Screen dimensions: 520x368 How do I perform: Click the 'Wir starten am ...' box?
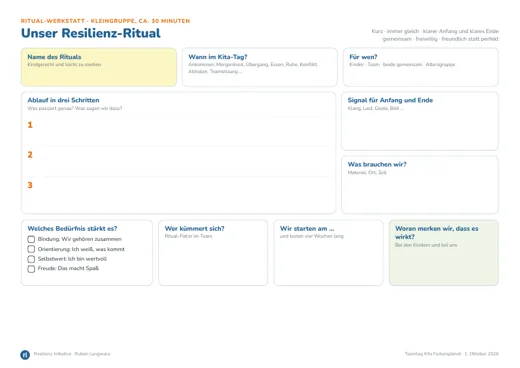tap(328, 253)
